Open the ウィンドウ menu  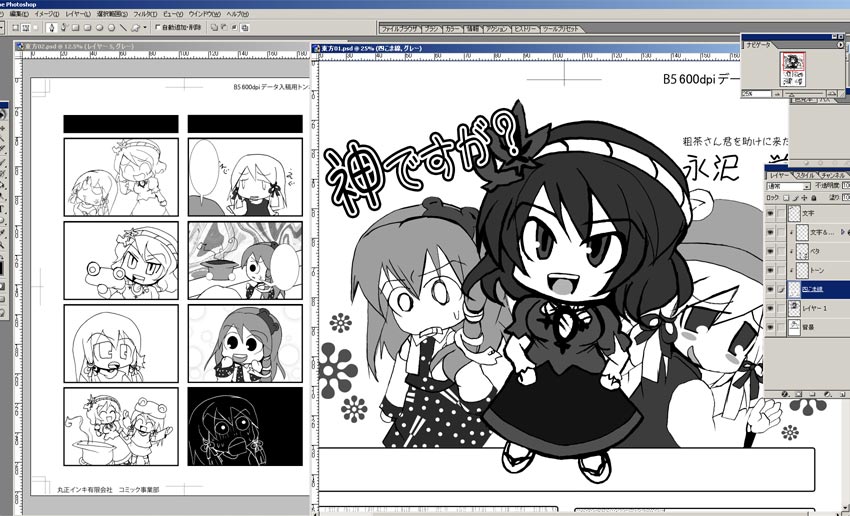pos(204,14)
